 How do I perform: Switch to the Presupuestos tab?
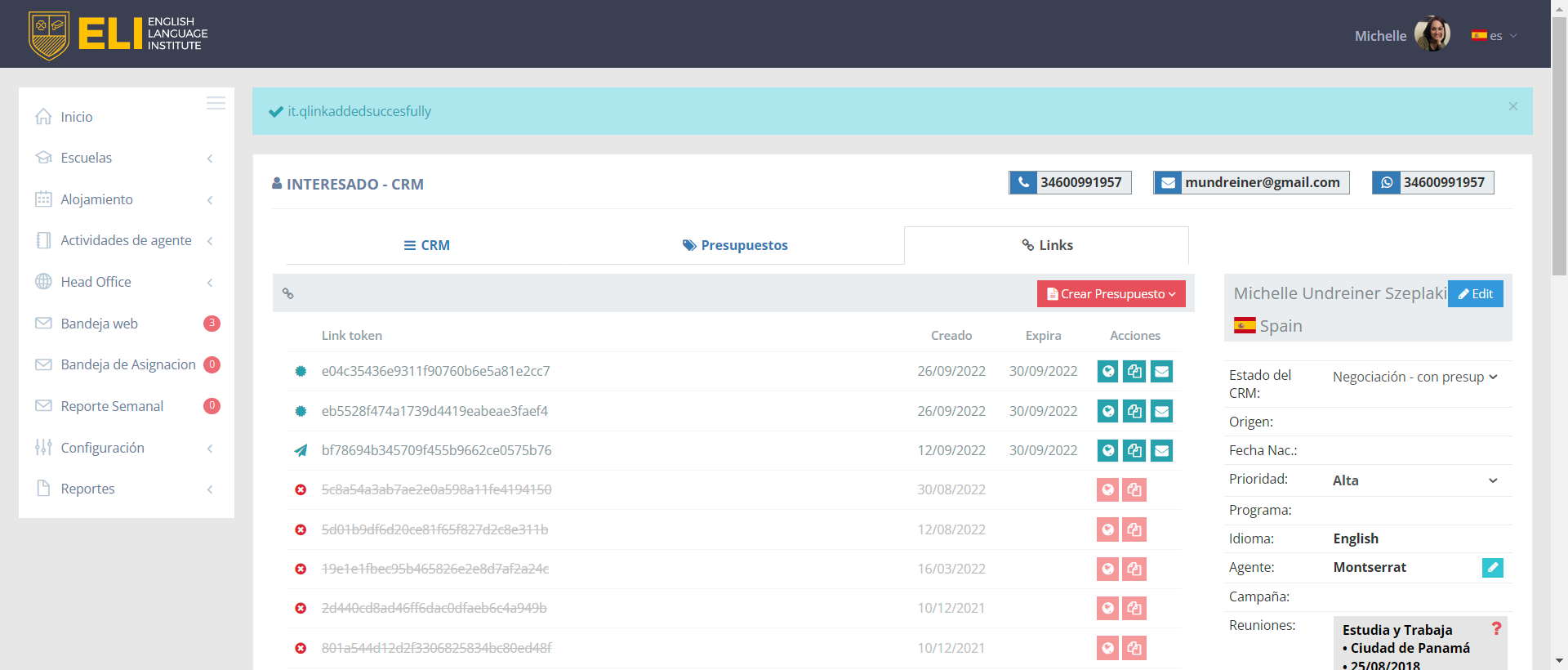(x=735, y=245)
